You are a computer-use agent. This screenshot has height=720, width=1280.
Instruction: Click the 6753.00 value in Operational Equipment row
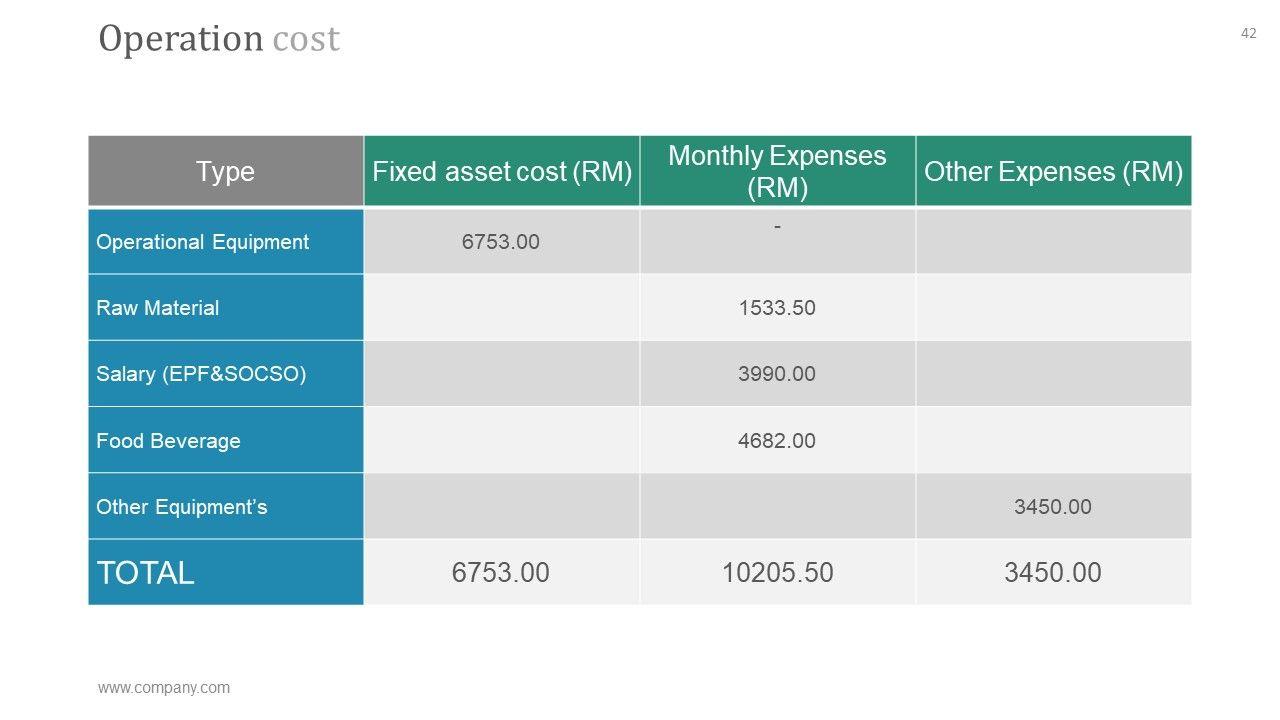(501, 242)
